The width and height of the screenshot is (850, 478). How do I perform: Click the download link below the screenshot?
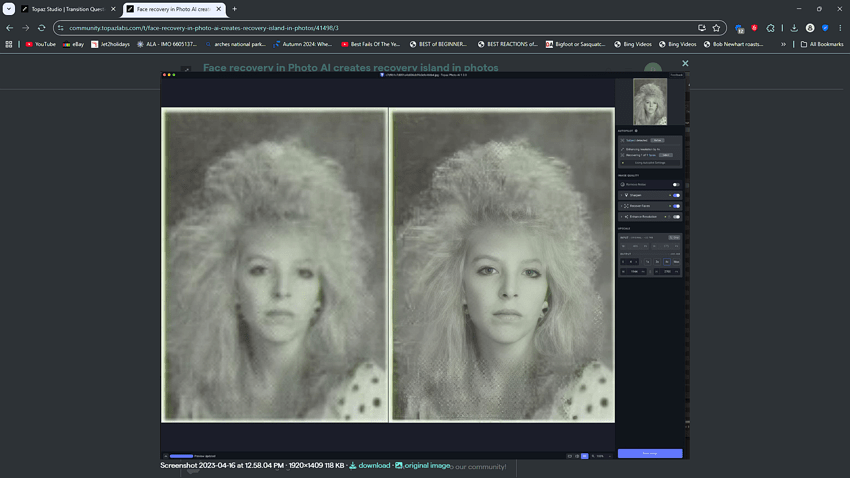[x=374, y=465]
